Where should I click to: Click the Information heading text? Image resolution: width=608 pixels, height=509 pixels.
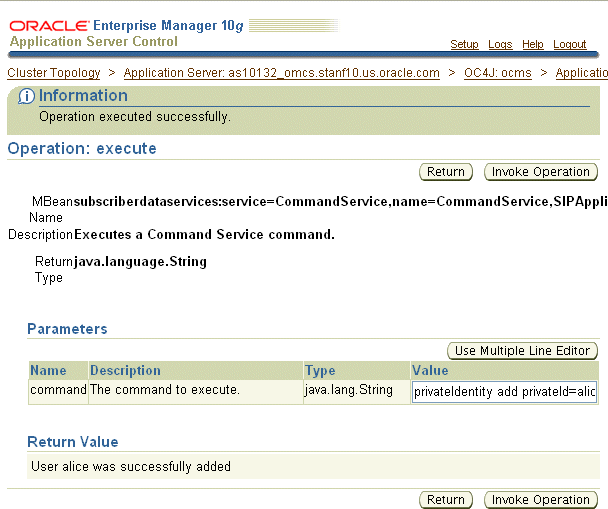(83, 96)
